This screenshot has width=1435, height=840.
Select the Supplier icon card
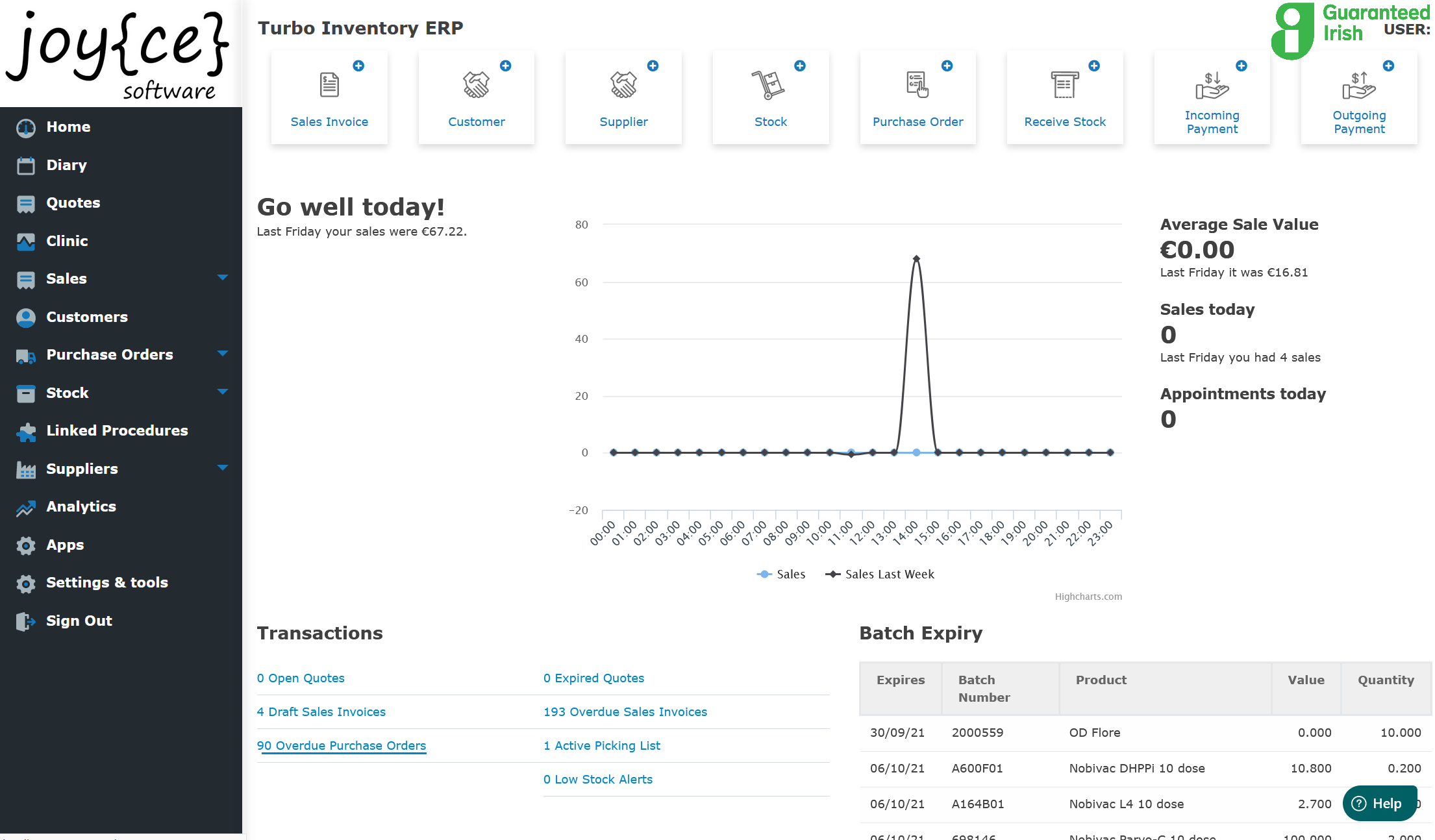point(623,97)
